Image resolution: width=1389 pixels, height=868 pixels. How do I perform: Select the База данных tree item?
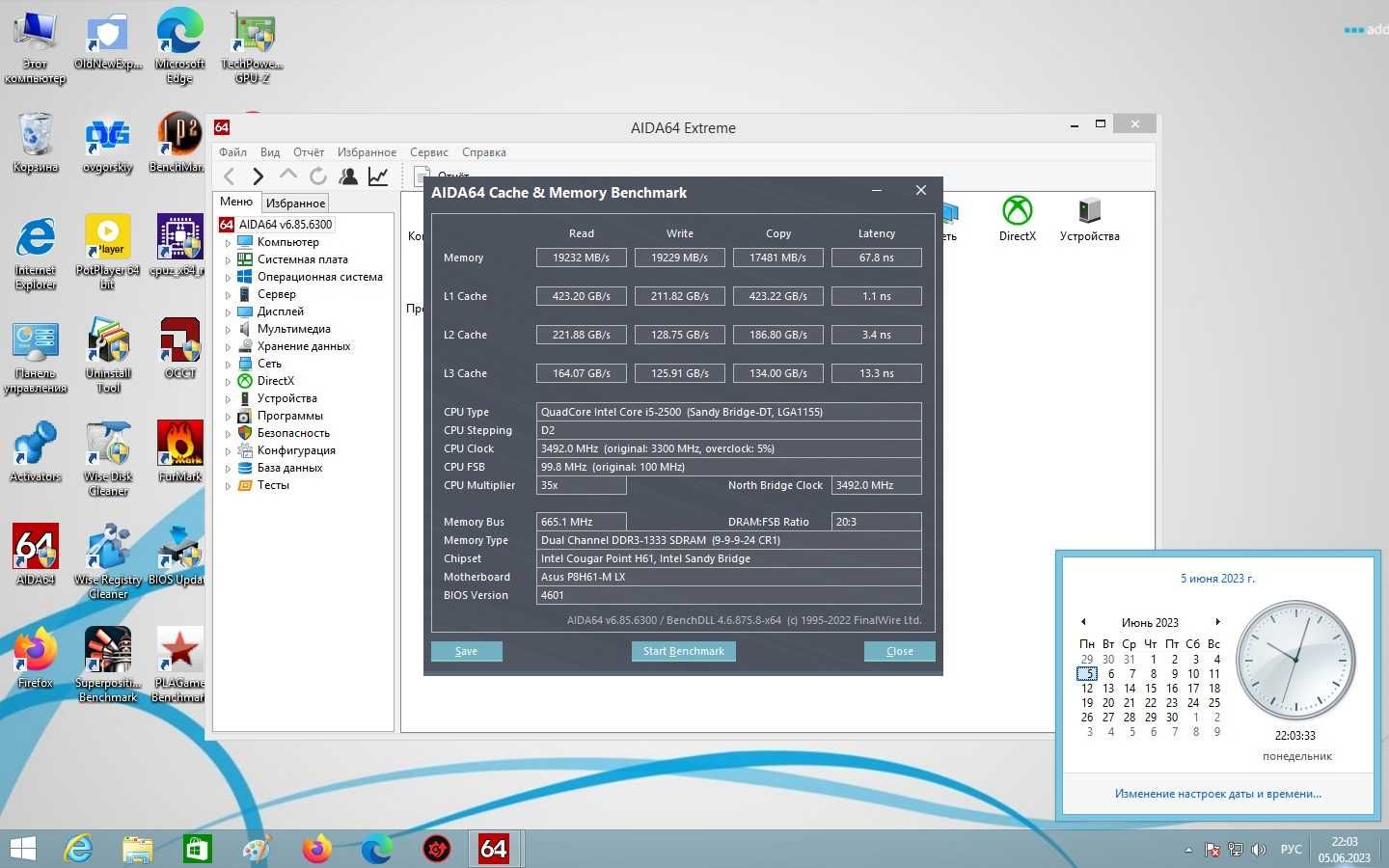point(289,468)
